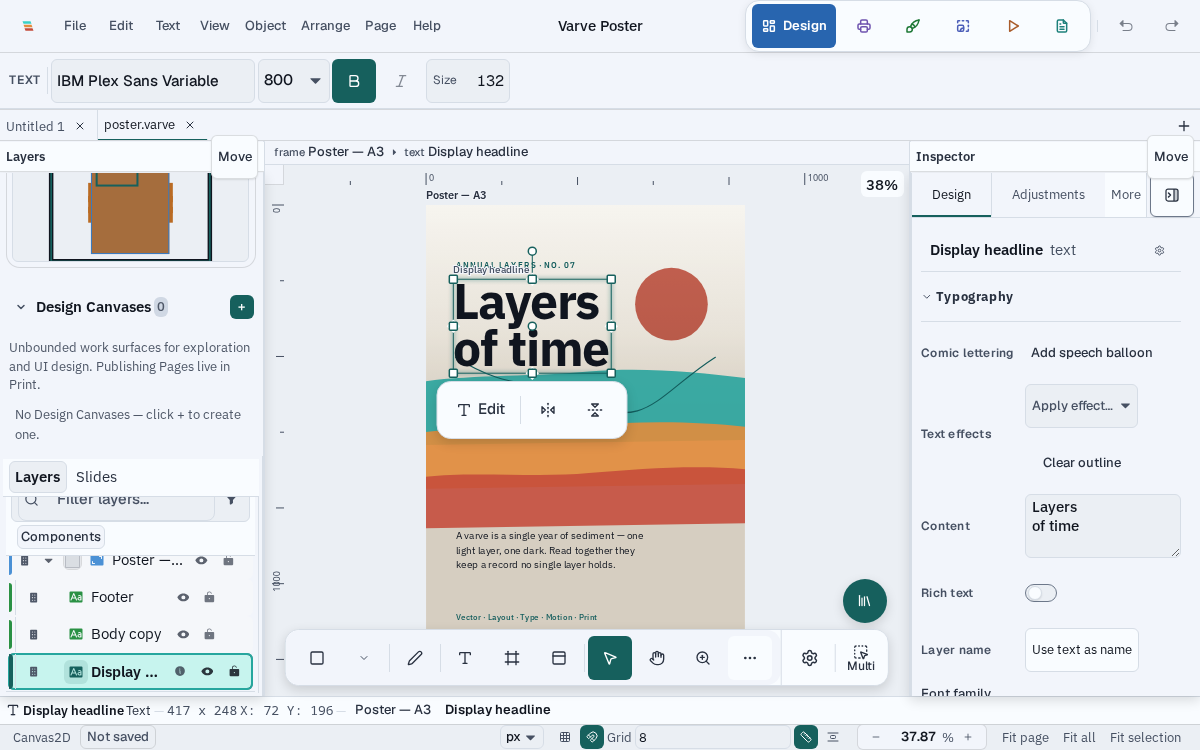1200x750 pixels.
Task: Click Fit page in status bar
Action: (x=1025, y=737)
